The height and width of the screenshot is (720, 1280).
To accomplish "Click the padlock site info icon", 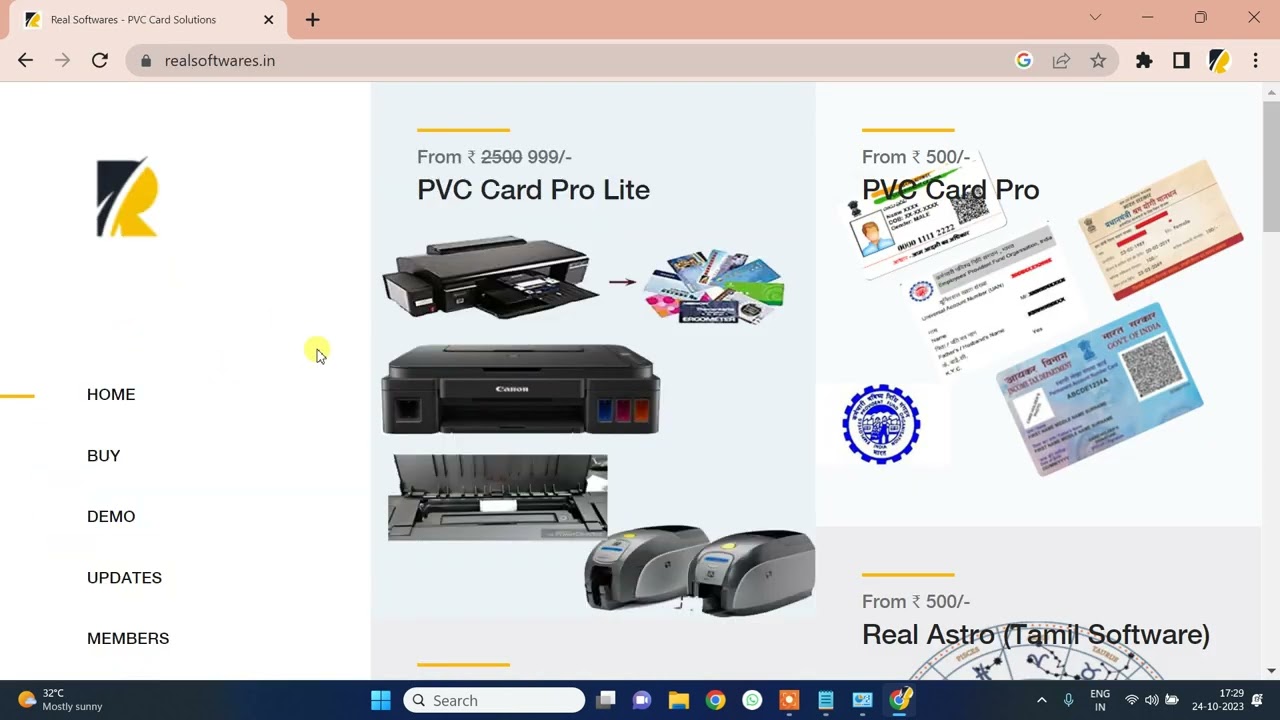I will [x=146, y=61].
